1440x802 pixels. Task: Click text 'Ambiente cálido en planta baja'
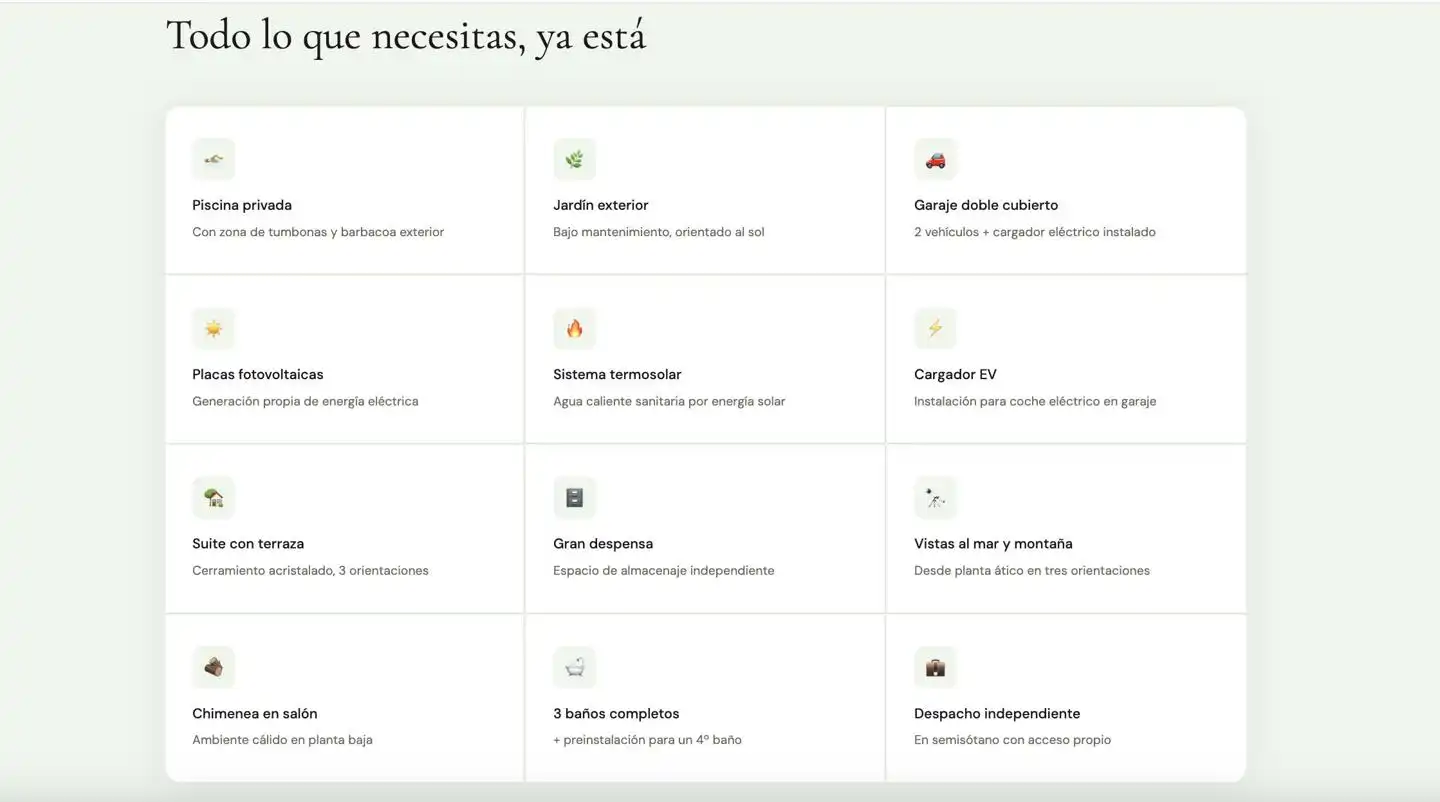282,740
